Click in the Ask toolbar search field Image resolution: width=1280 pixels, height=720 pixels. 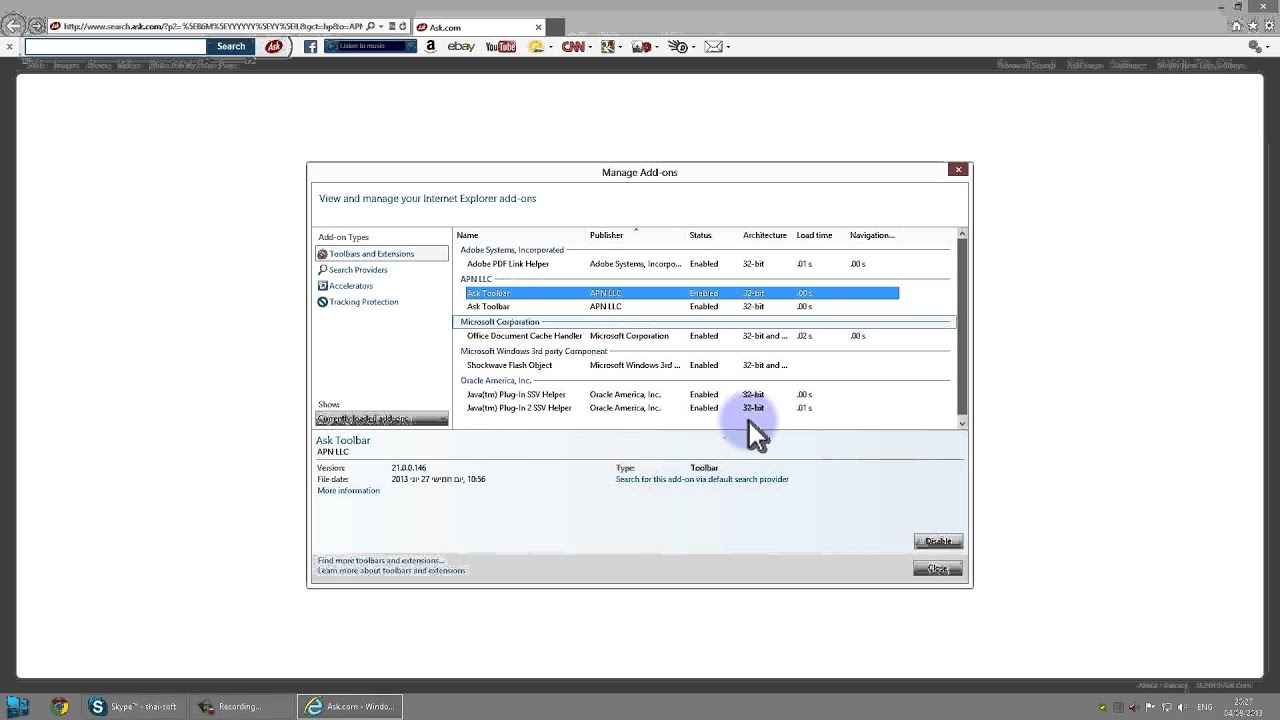[x=115, y=46]
